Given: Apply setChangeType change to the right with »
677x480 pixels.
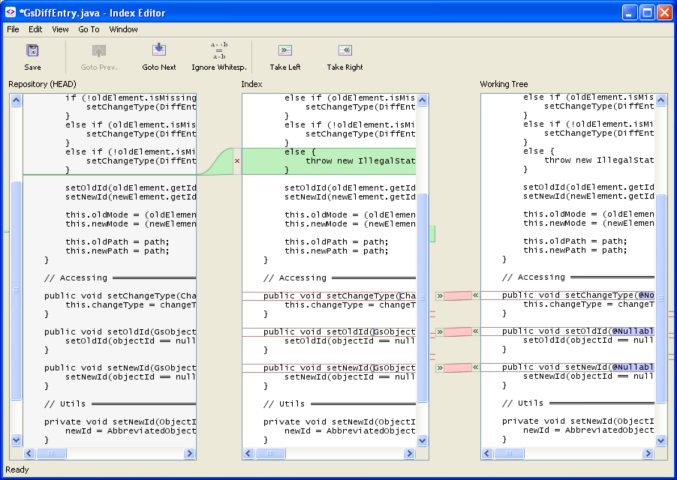Looking at the screenshot, I should (440, 296).
